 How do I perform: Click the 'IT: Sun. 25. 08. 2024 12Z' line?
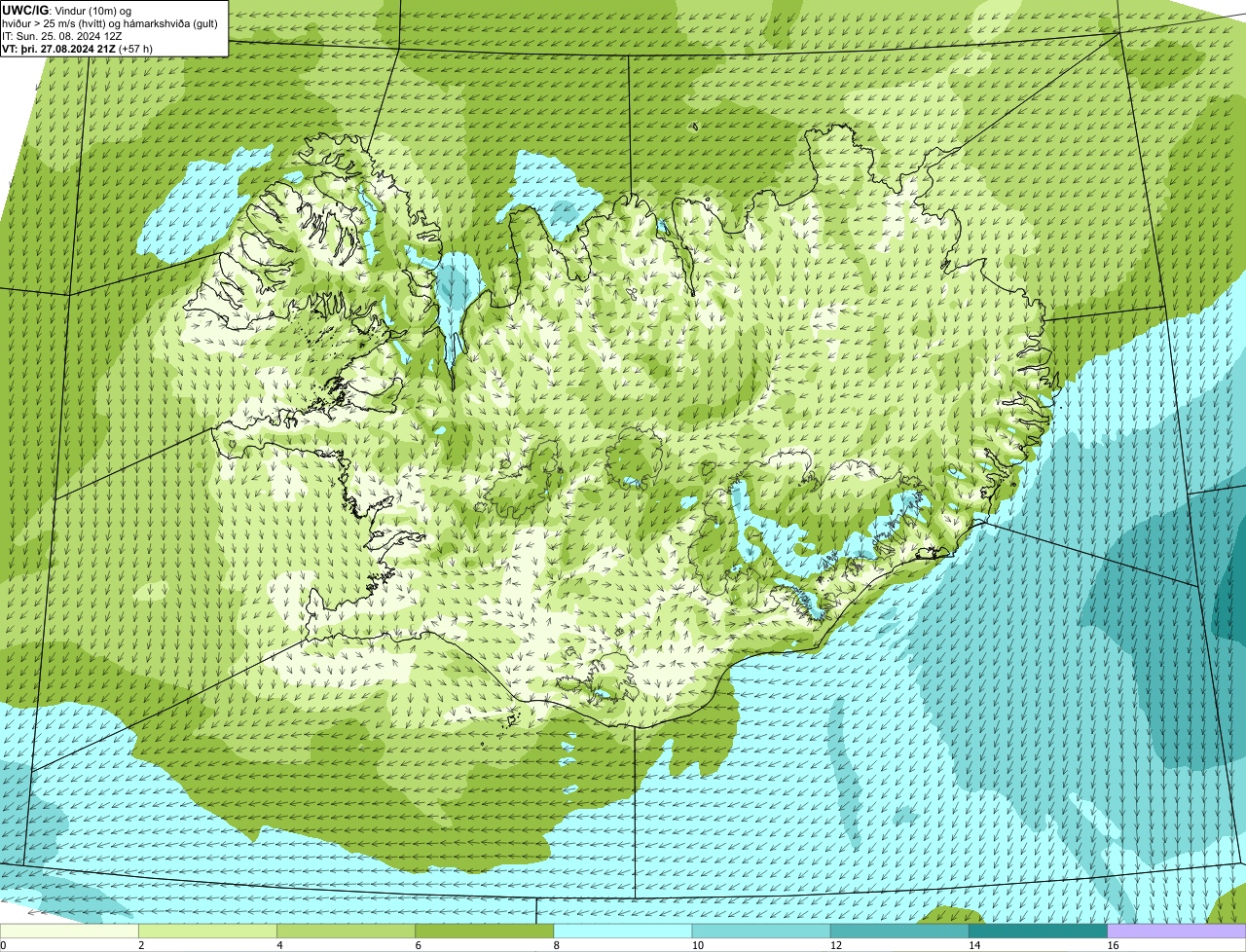click(x=62, y=36)
